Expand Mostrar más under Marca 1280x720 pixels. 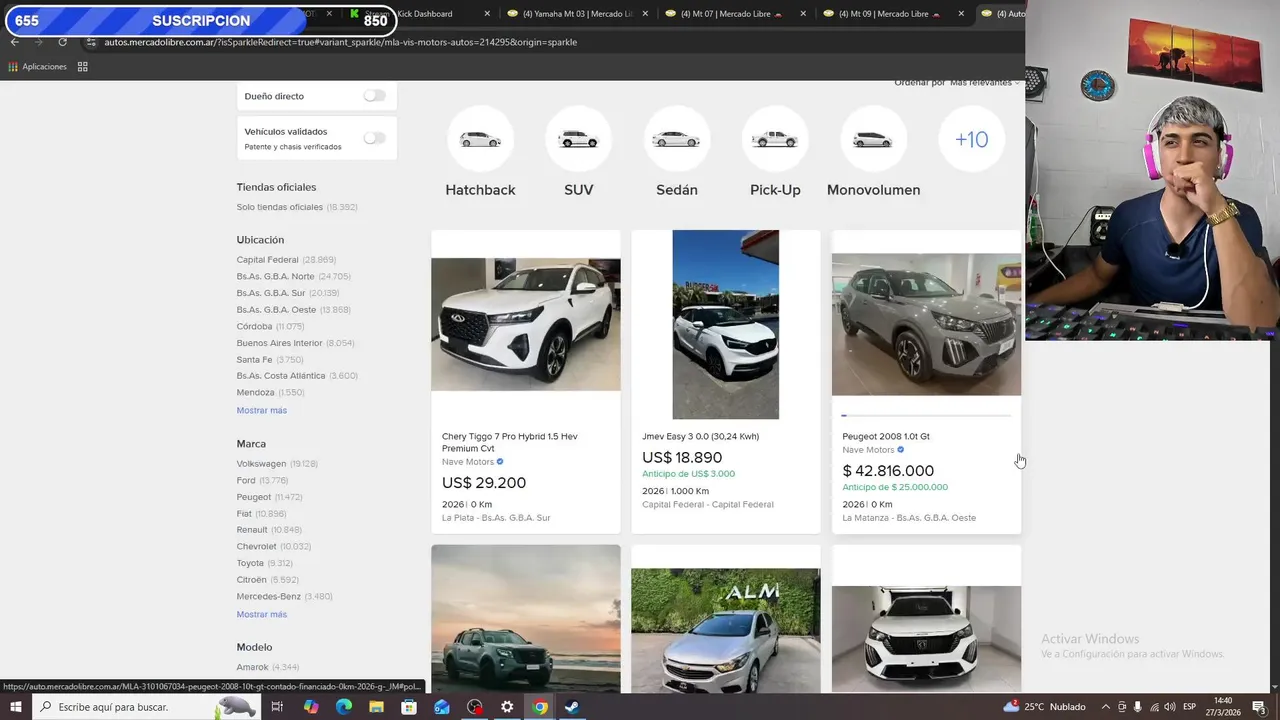tap(262, 615)
